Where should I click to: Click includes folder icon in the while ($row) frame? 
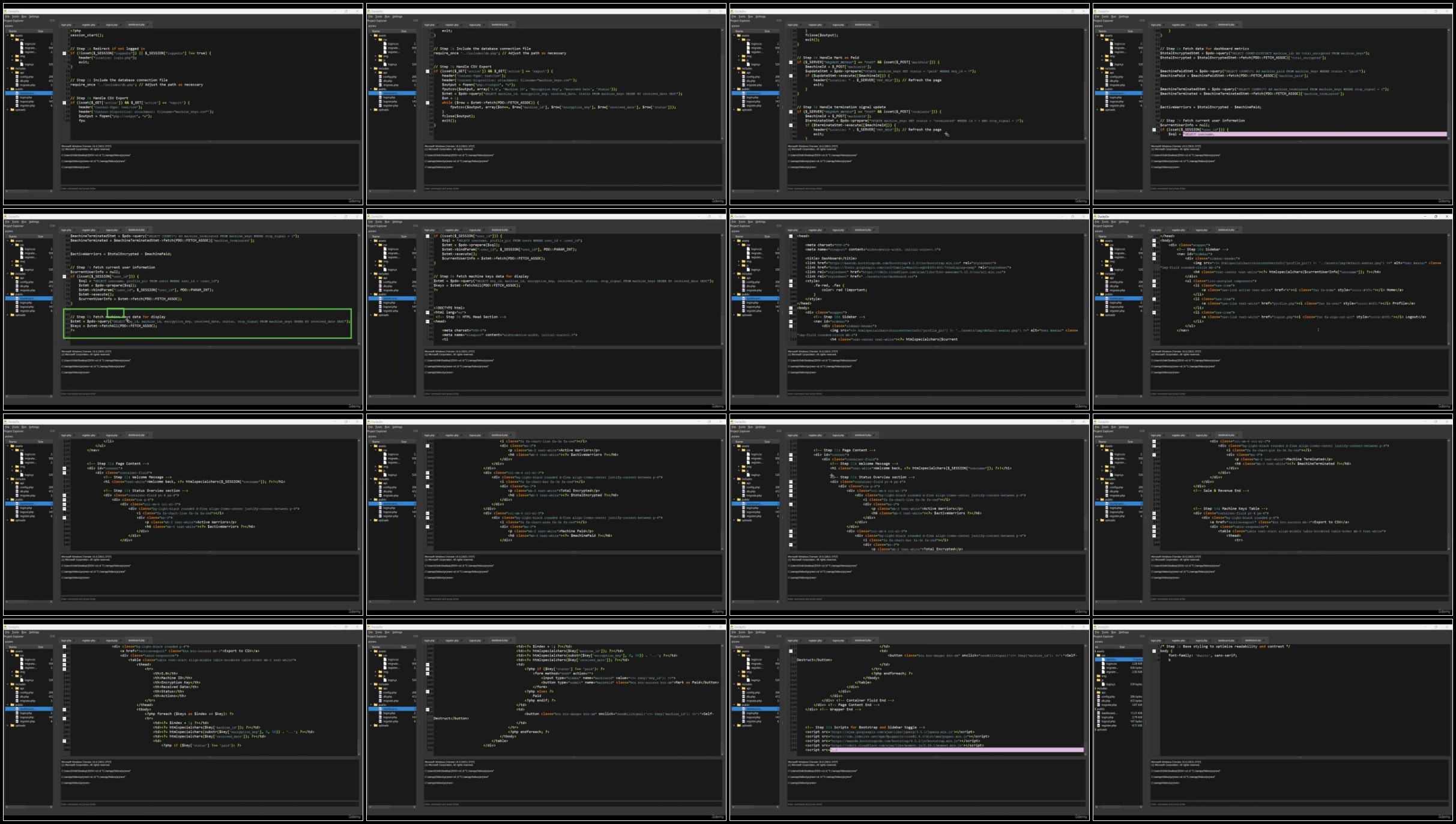coord(375,68)
